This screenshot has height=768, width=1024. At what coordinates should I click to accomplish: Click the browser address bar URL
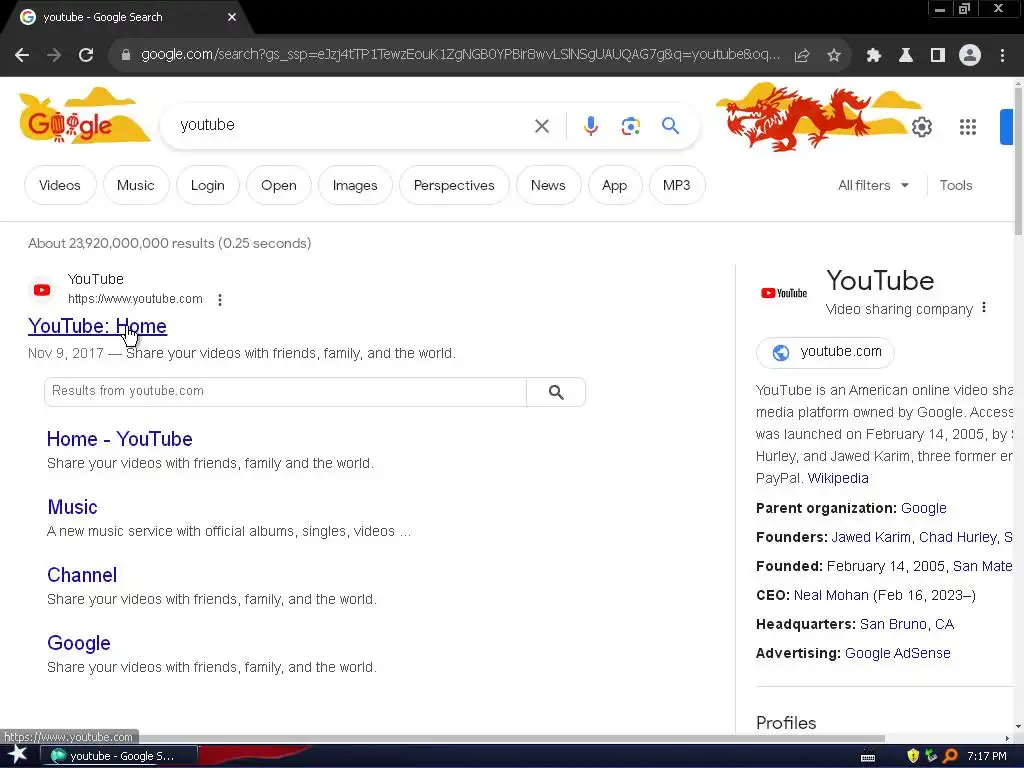460,55
